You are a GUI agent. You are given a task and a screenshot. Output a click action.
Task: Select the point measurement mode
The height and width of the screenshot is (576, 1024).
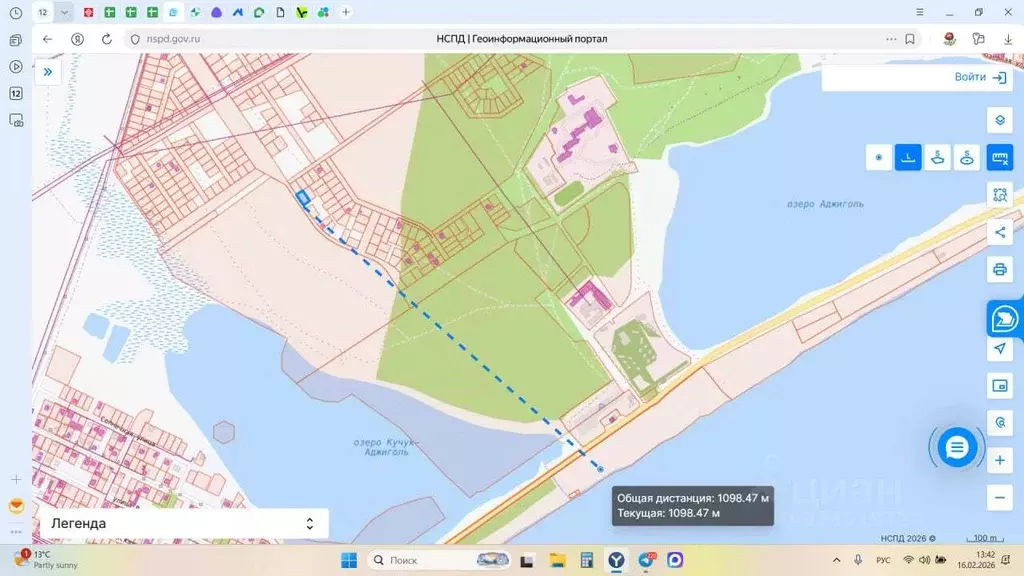click(x=879, y=157)
